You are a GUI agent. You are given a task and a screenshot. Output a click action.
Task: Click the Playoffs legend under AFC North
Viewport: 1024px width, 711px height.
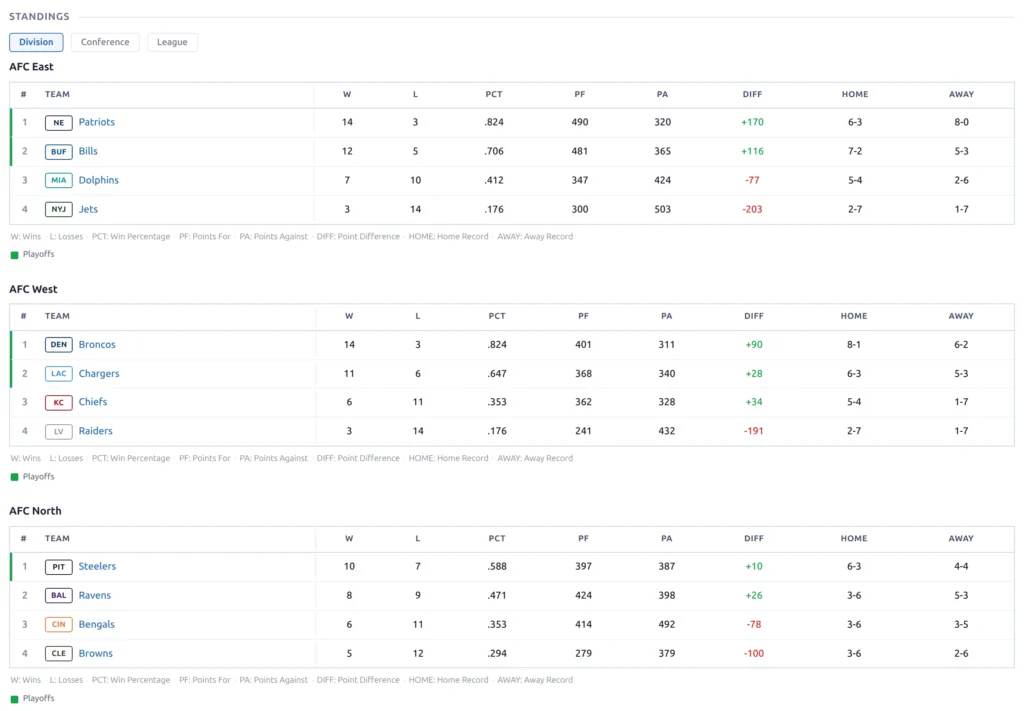point(33,699)
